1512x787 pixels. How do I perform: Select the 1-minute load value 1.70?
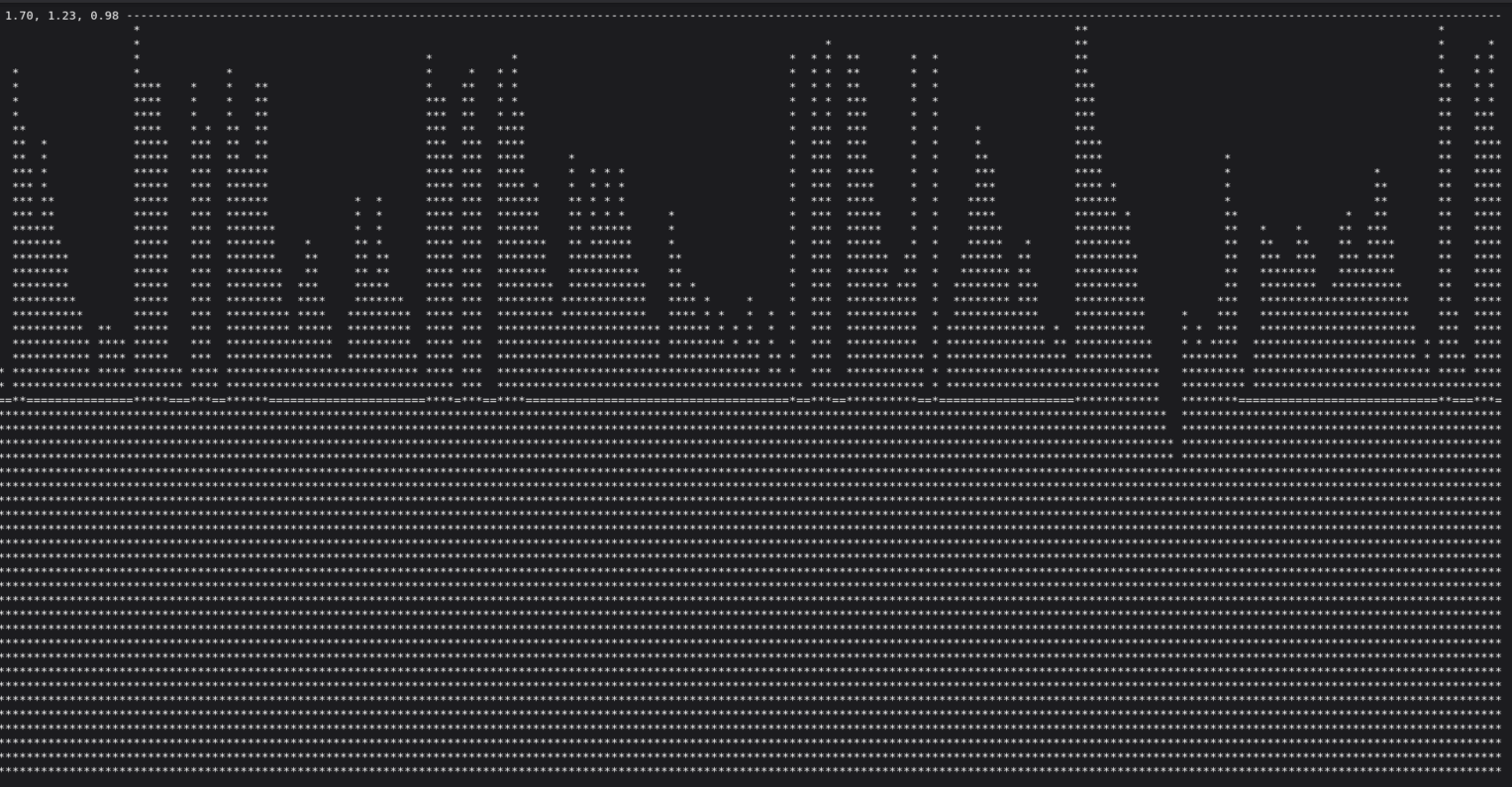pos(22,16)
